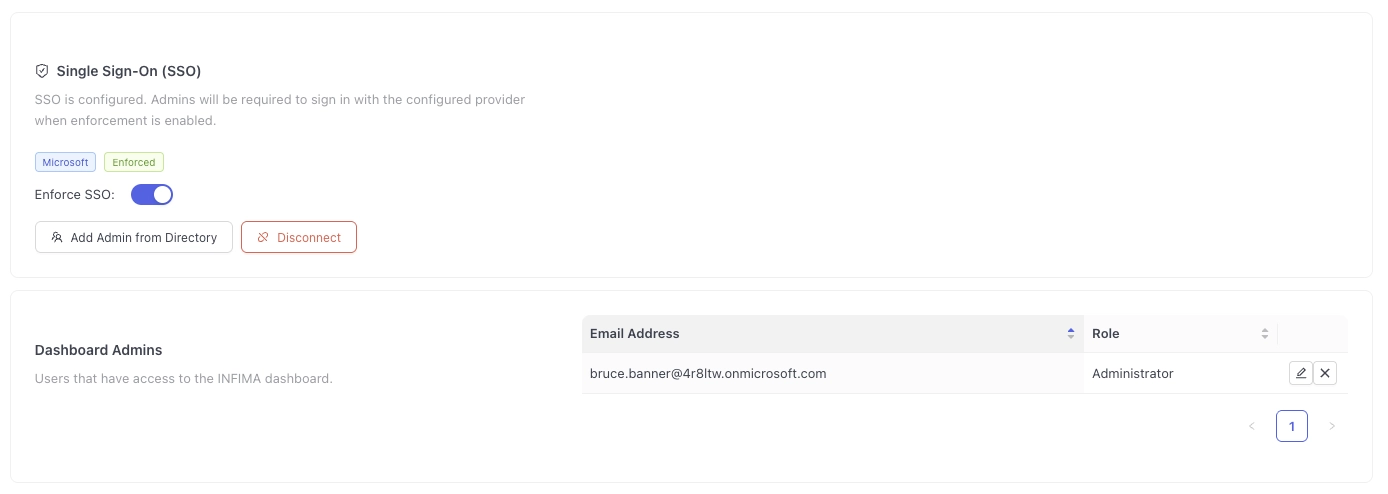Edit the bruce.banner admin entry
The image size is (1388, 494).
point(1300,373)
